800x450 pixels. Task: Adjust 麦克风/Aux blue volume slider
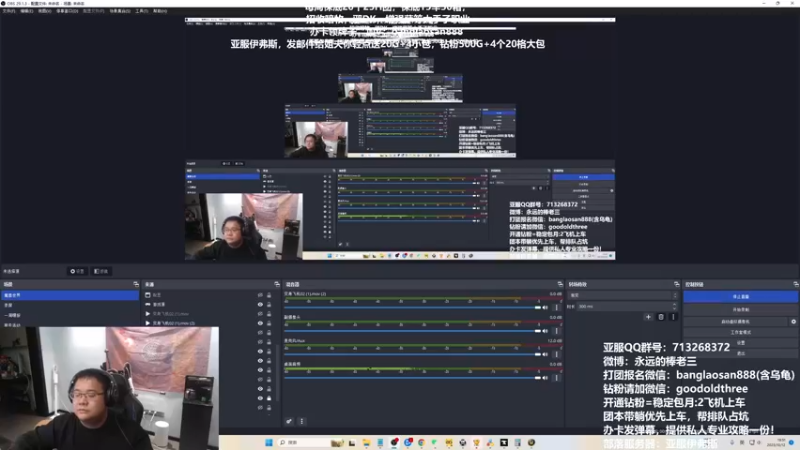(412, 354)
